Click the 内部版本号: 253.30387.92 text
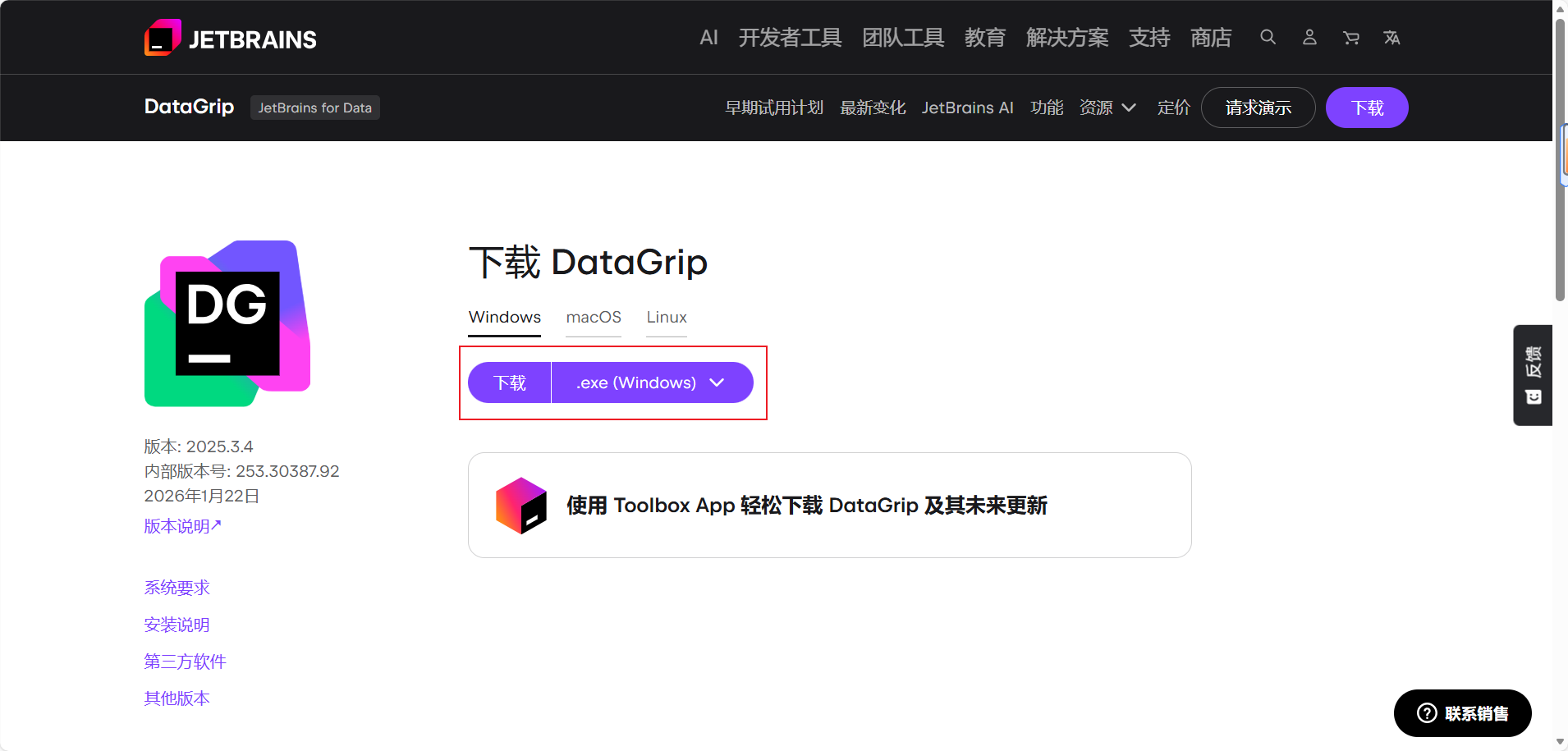The height and width of the screenshot is (751, 1568). 242,471
